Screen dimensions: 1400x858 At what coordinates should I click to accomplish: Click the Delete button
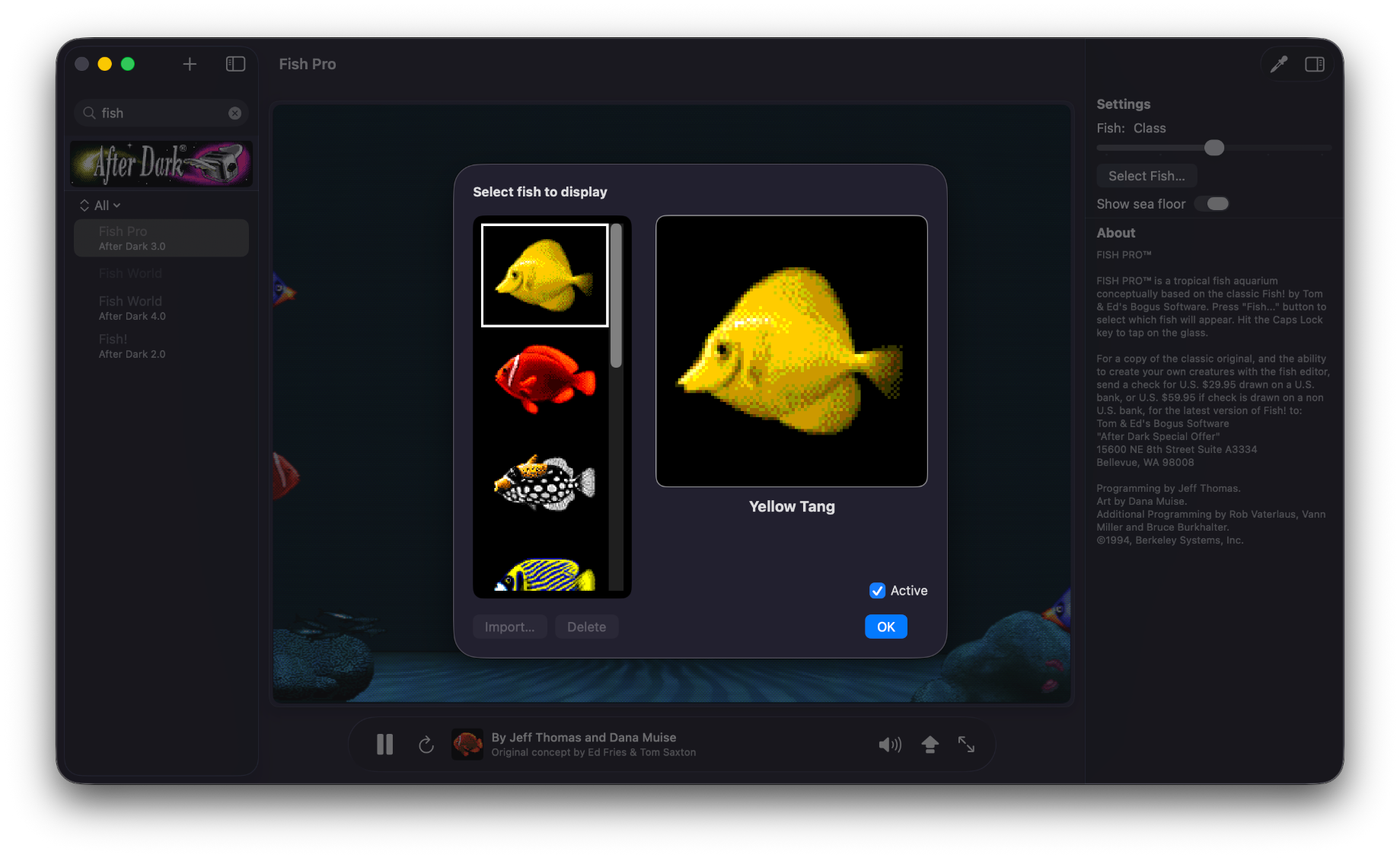pos(586,627)
